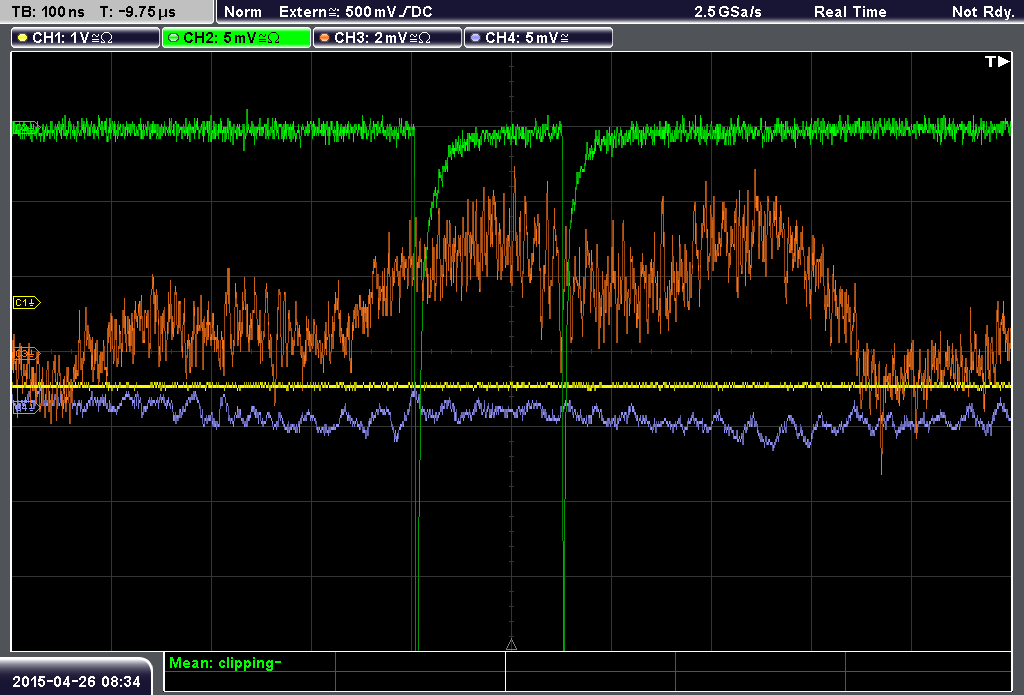The width and height of the screenshot is (1024, 695).
Task: Click the blue C4 ground level marker
Action: 26,407
